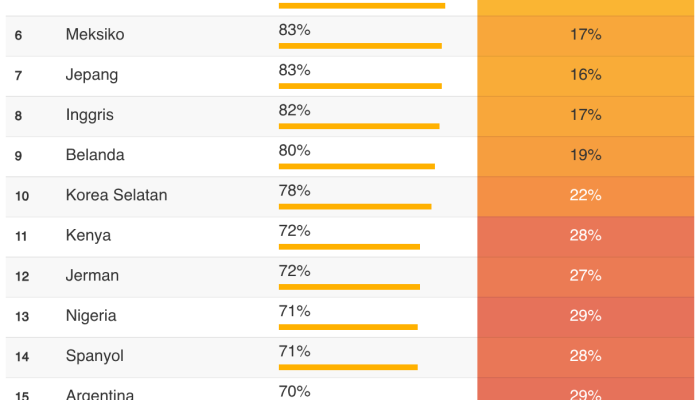Select the 16% colored cell for Jepang

point(586,75)
